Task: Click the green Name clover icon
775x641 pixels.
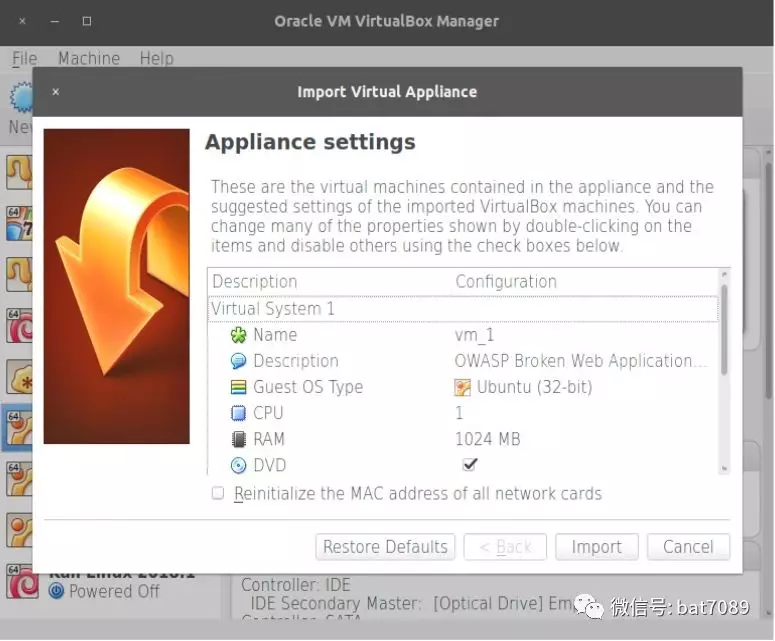Action: point(238,335)
